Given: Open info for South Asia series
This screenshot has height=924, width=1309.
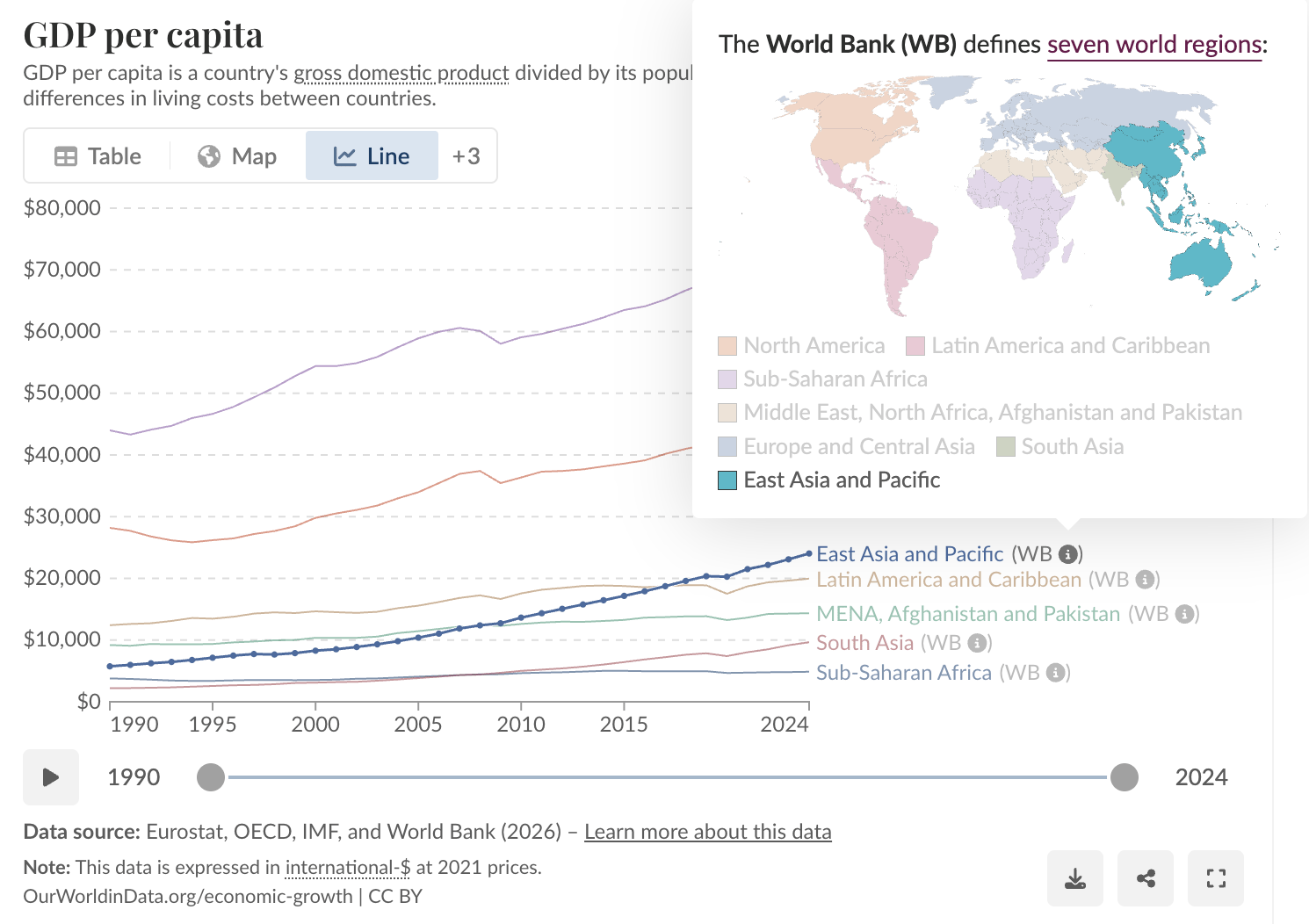Looking at the screenshot, I should (x=978, y=643).
